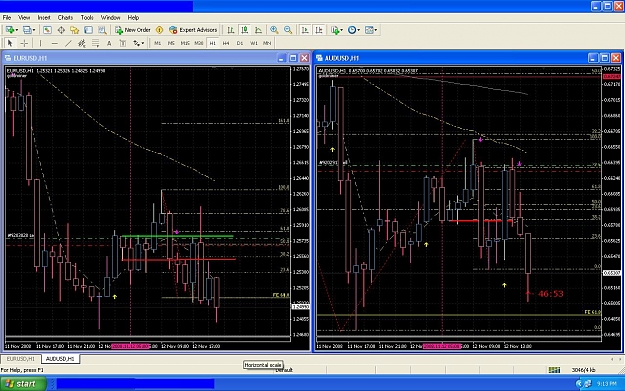Switch to the MN monthly timeframe
The height and width of the screenshot is (391, 625).
point(267,43)
